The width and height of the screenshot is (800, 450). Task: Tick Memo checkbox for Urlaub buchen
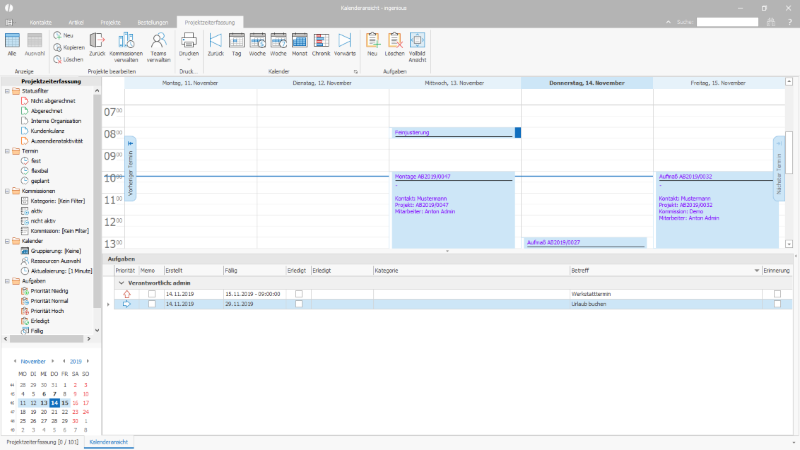[152, 304]
